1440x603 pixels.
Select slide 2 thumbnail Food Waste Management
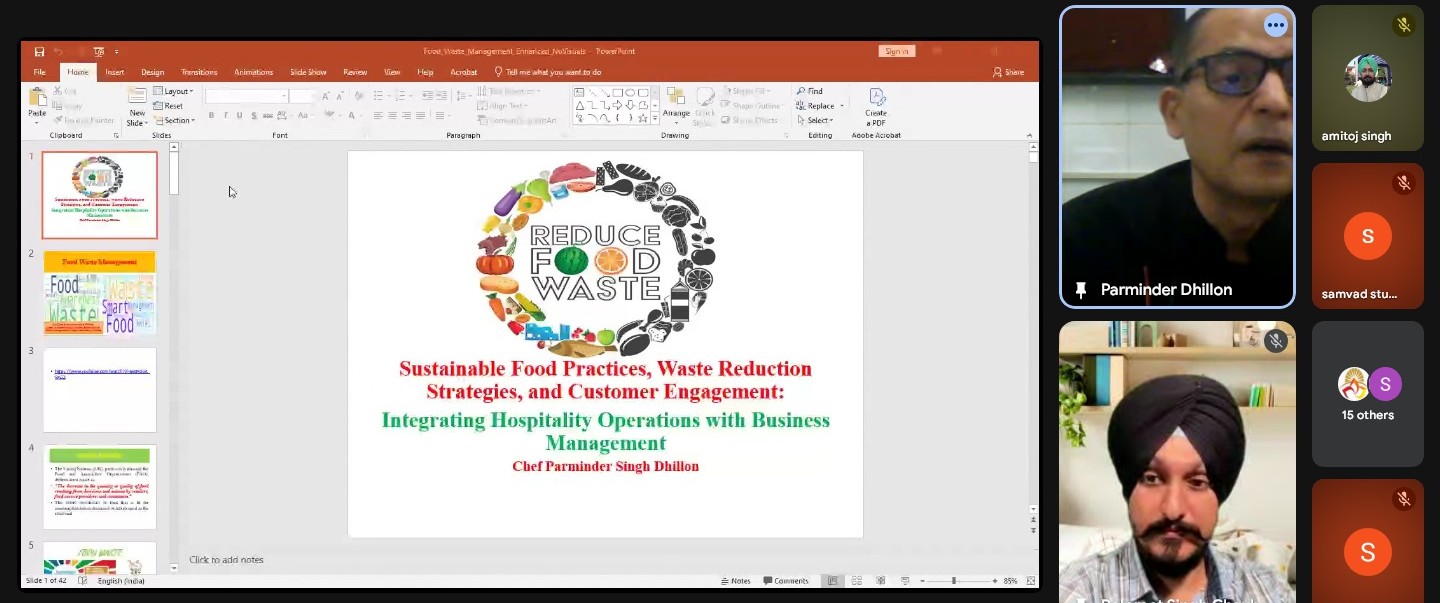click(x=100, y=293)
